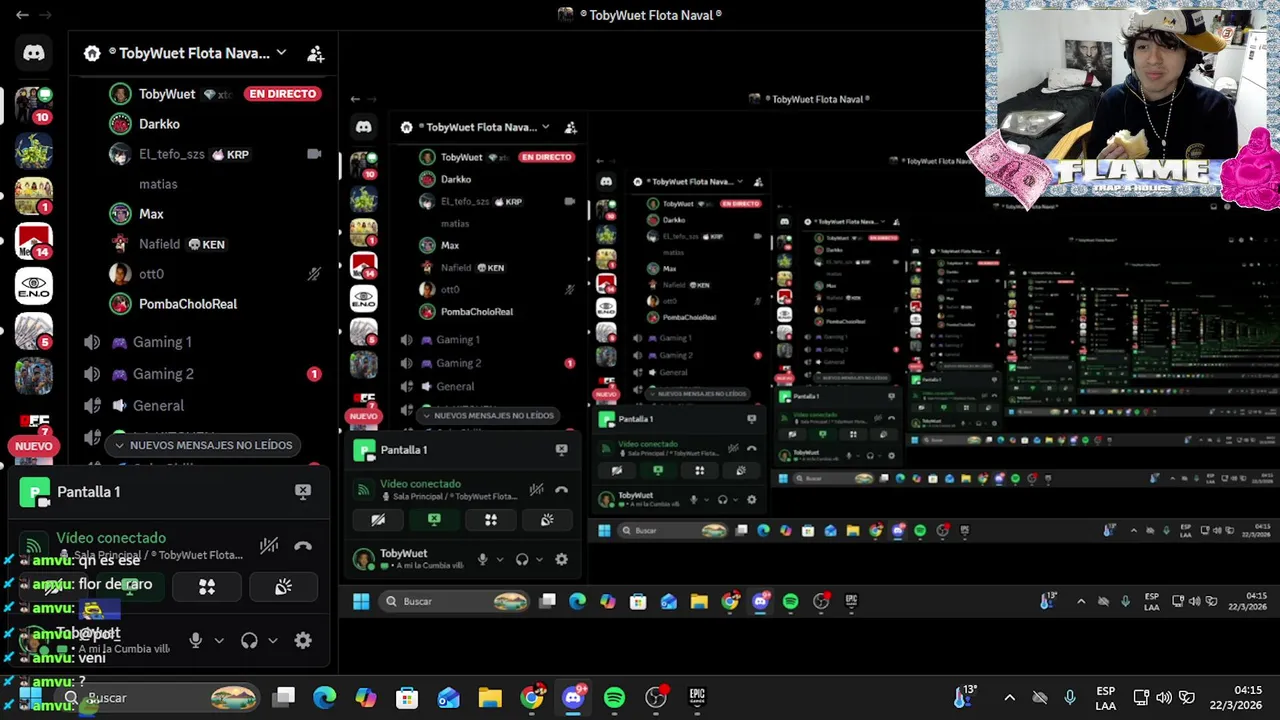
Task: Open Microsoft Store in bottom taskbar
Action: 407,697
